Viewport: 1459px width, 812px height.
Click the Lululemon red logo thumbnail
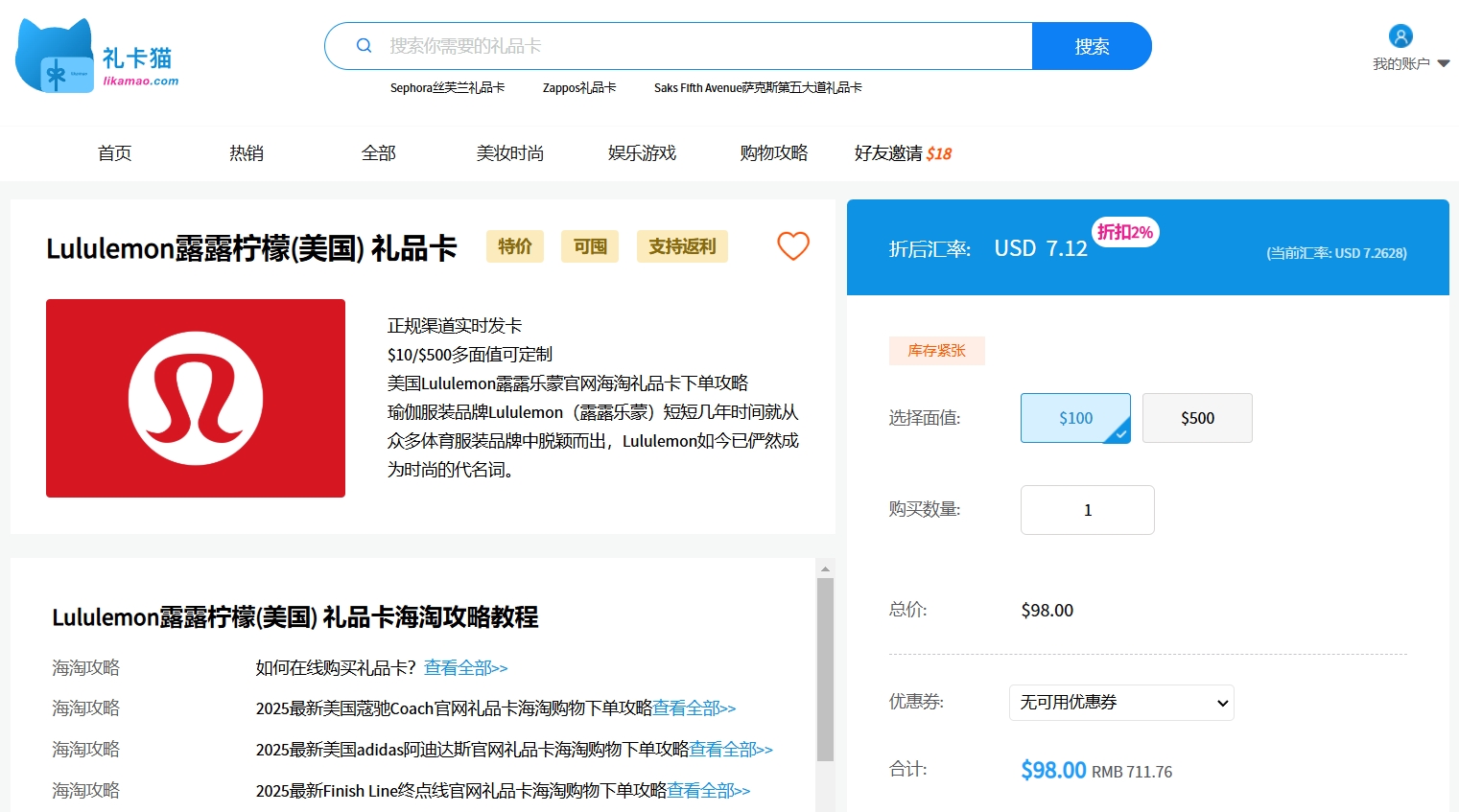(196, 398)
